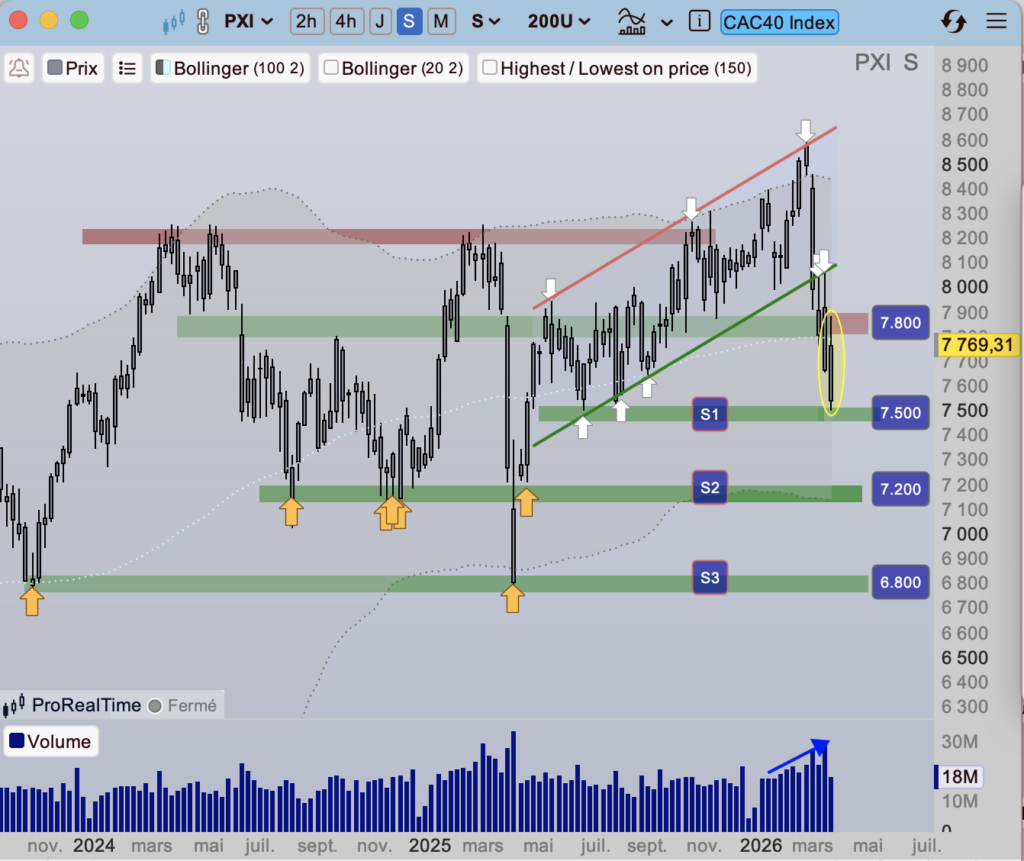The width and height of the screenshot is (1024, 861).
Task: Select the M monthly timeframe
Action: click(x=440, y=21)
